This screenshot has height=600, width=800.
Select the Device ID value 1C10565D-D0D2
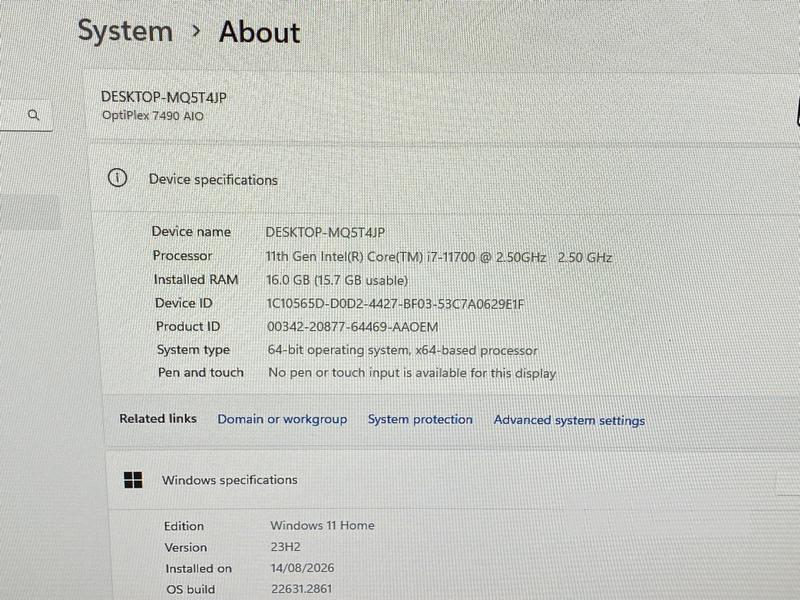tap(395, 304)
